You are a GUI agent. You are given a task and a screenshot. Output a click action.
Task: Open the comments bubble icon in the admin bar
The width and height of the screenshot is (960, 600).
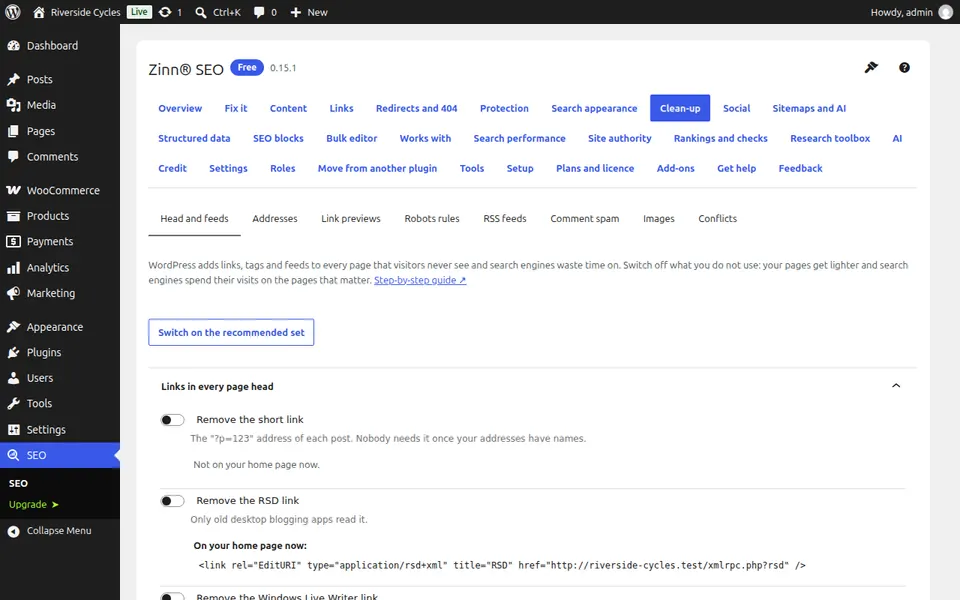259,12
